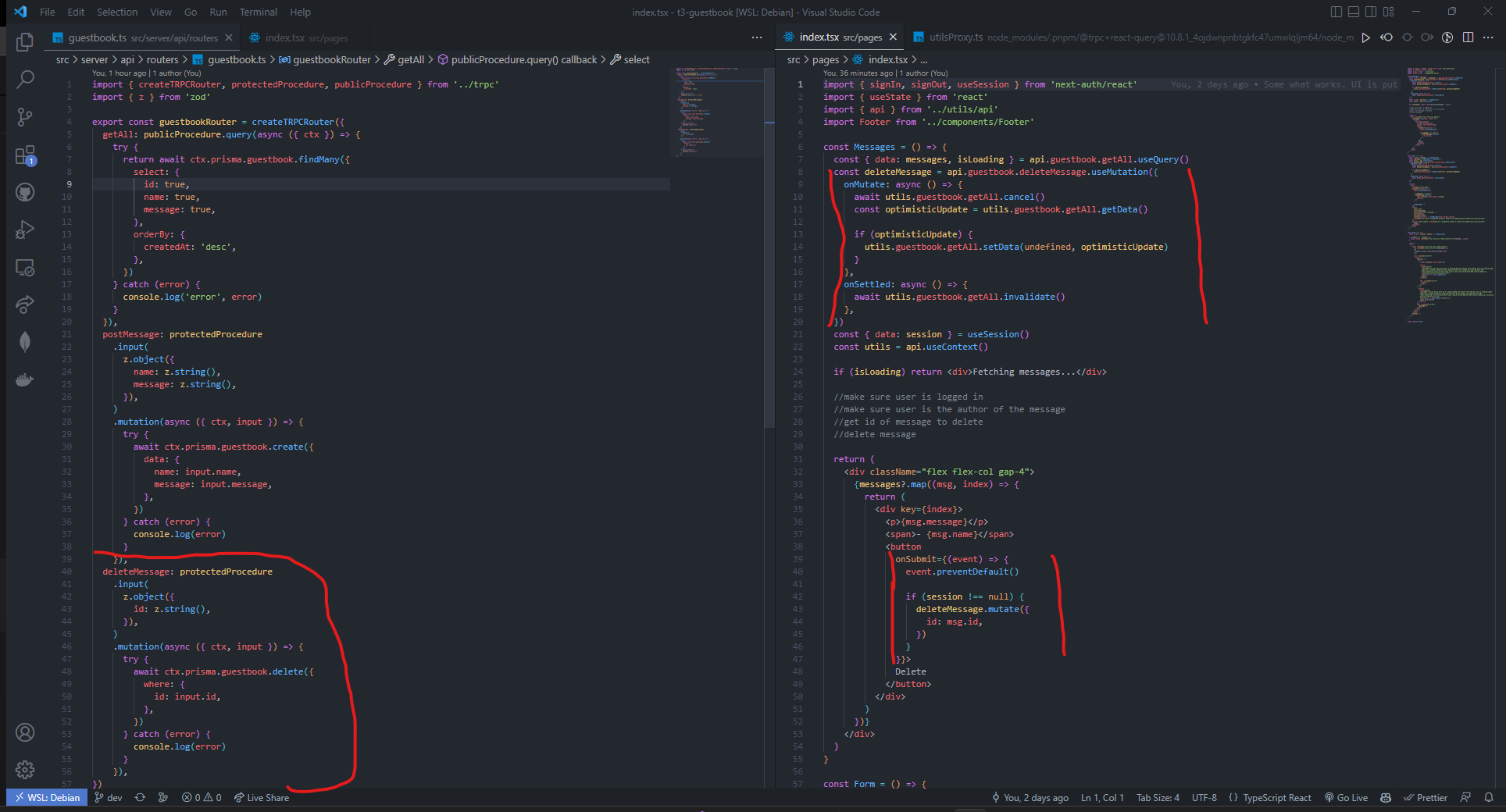
Task: Open the 'api' breadcrumb in left editor
Action: (x=127, y=59)
